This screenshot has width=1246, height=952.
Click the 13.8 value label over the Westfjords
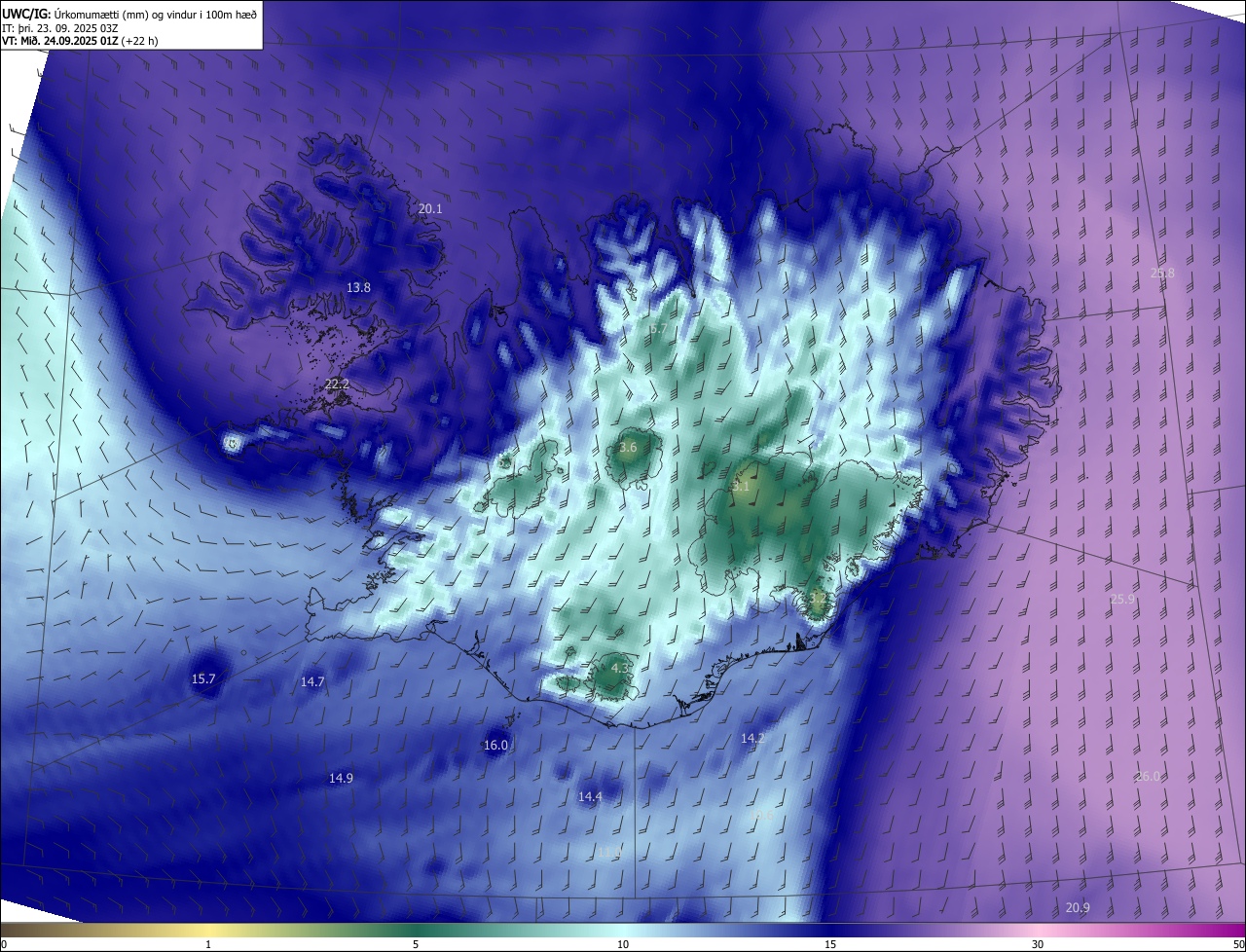[359, 287]
